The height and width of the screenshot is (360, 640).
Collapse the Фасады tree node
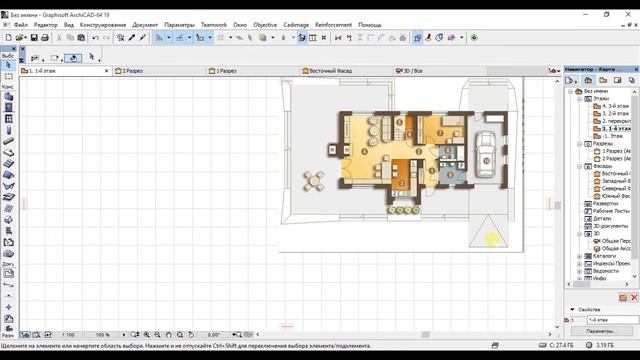pyautogui.click(x=579, y=166)
